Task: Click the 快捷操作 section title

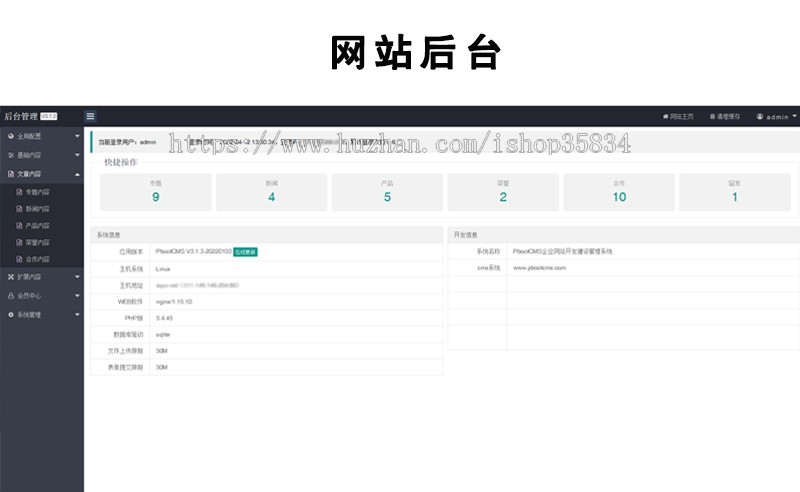Action: [x=121, y=162]
